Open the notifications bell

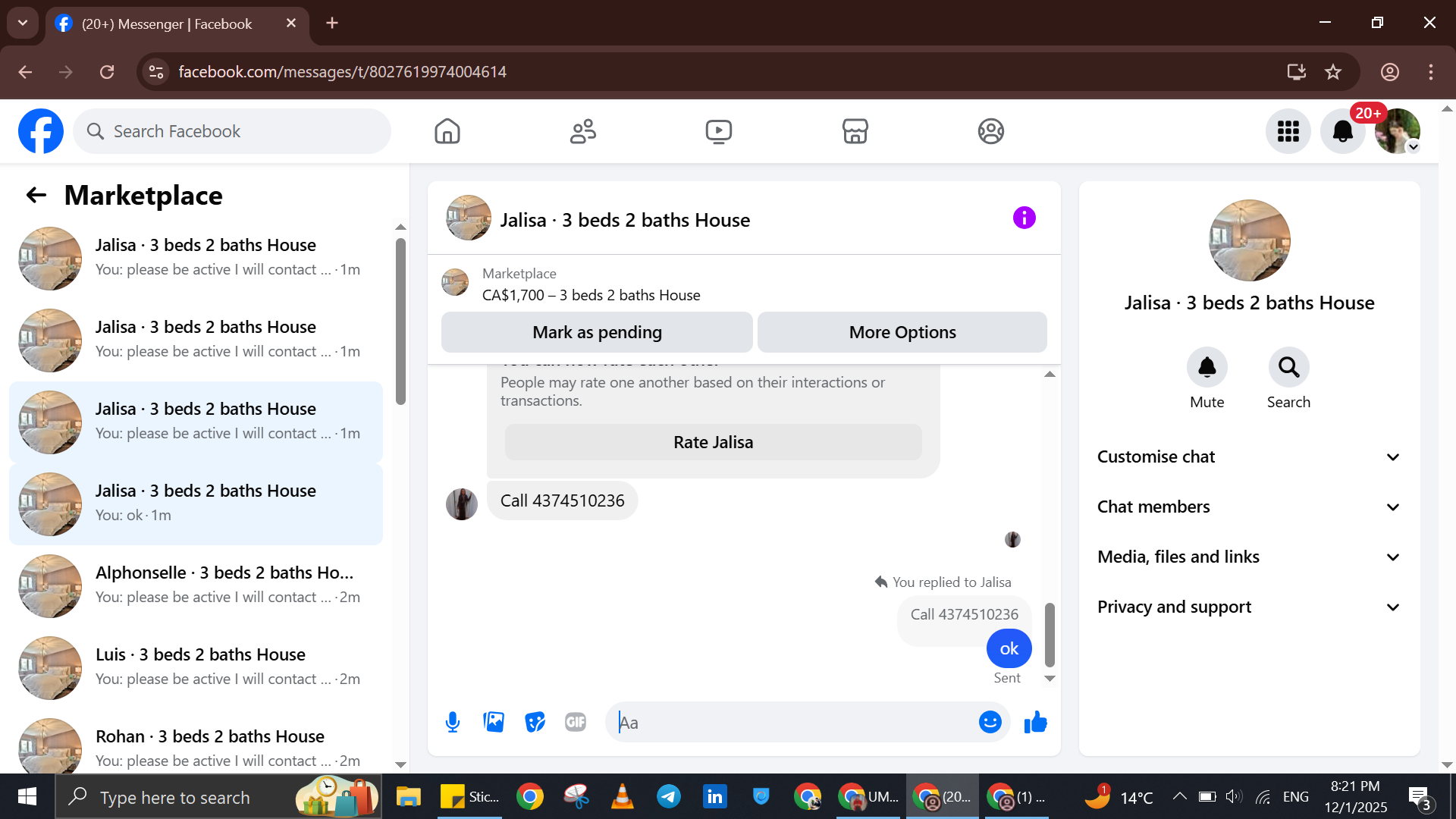coord(1343,131)
